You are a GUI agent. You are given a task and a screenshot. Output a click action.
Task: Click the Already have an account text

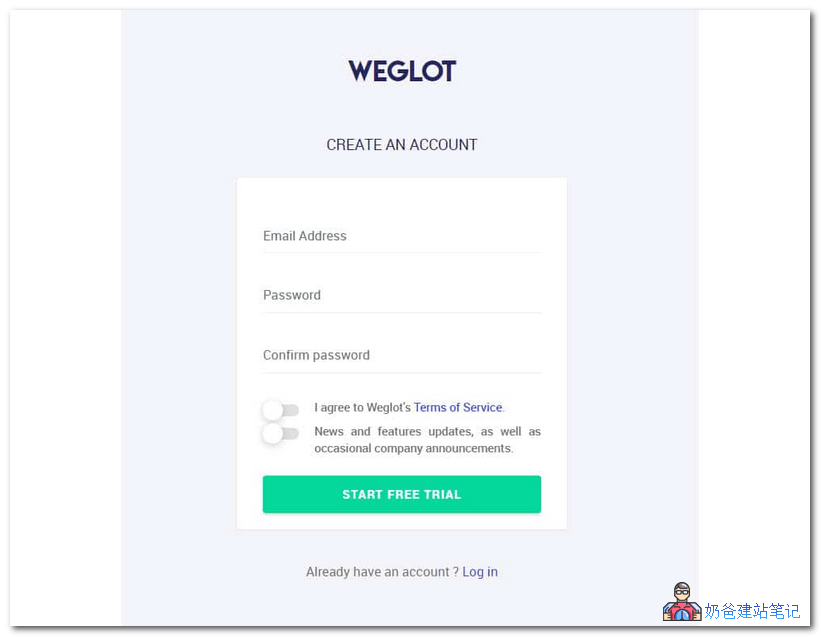point(378,571)
